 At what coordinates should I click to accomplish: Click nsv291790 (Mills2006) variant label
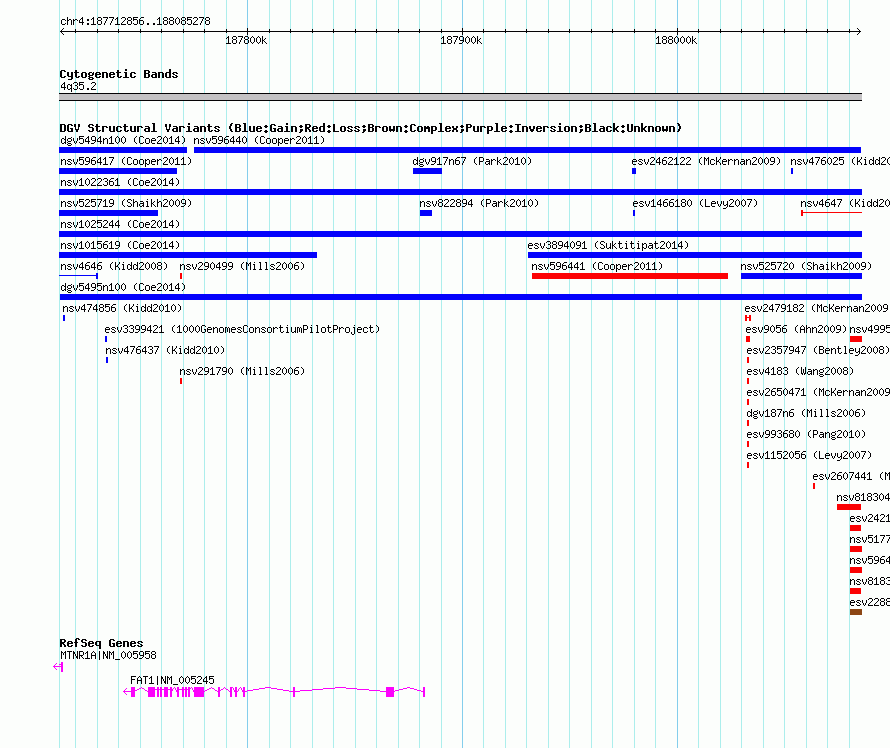click(242, 371)
